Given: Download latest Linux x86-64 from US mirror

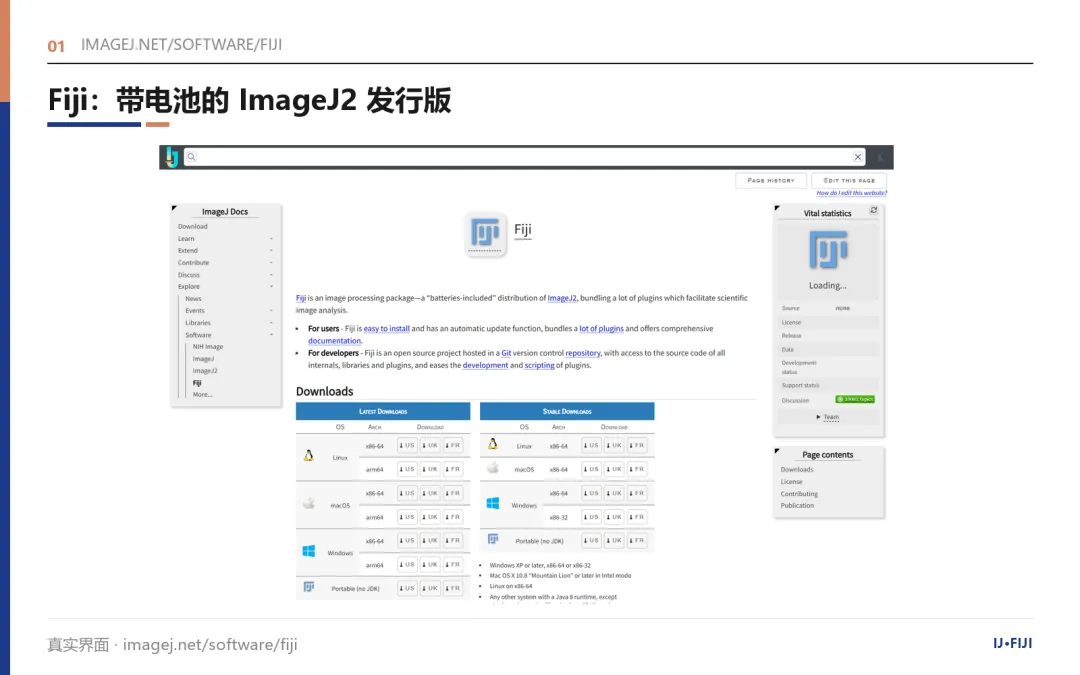Looking at the screenshot, I should (407, 446).
